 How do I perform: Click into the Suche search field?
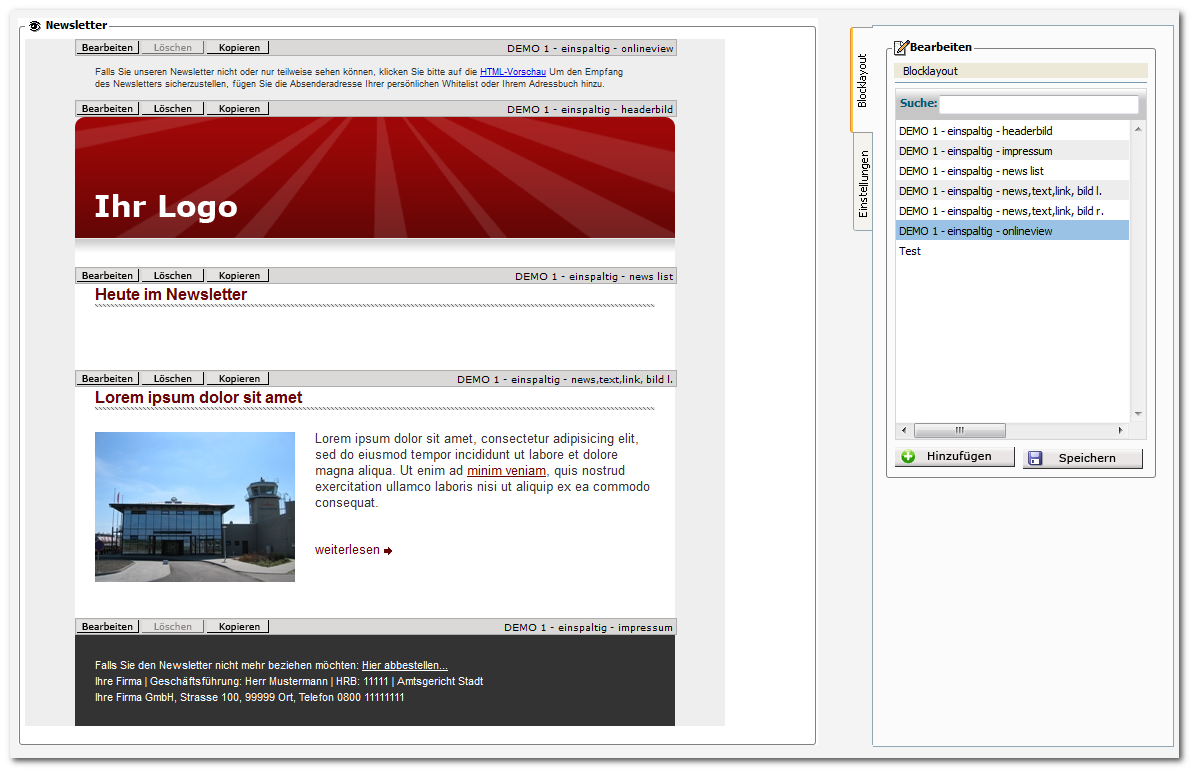(1039, 104)
